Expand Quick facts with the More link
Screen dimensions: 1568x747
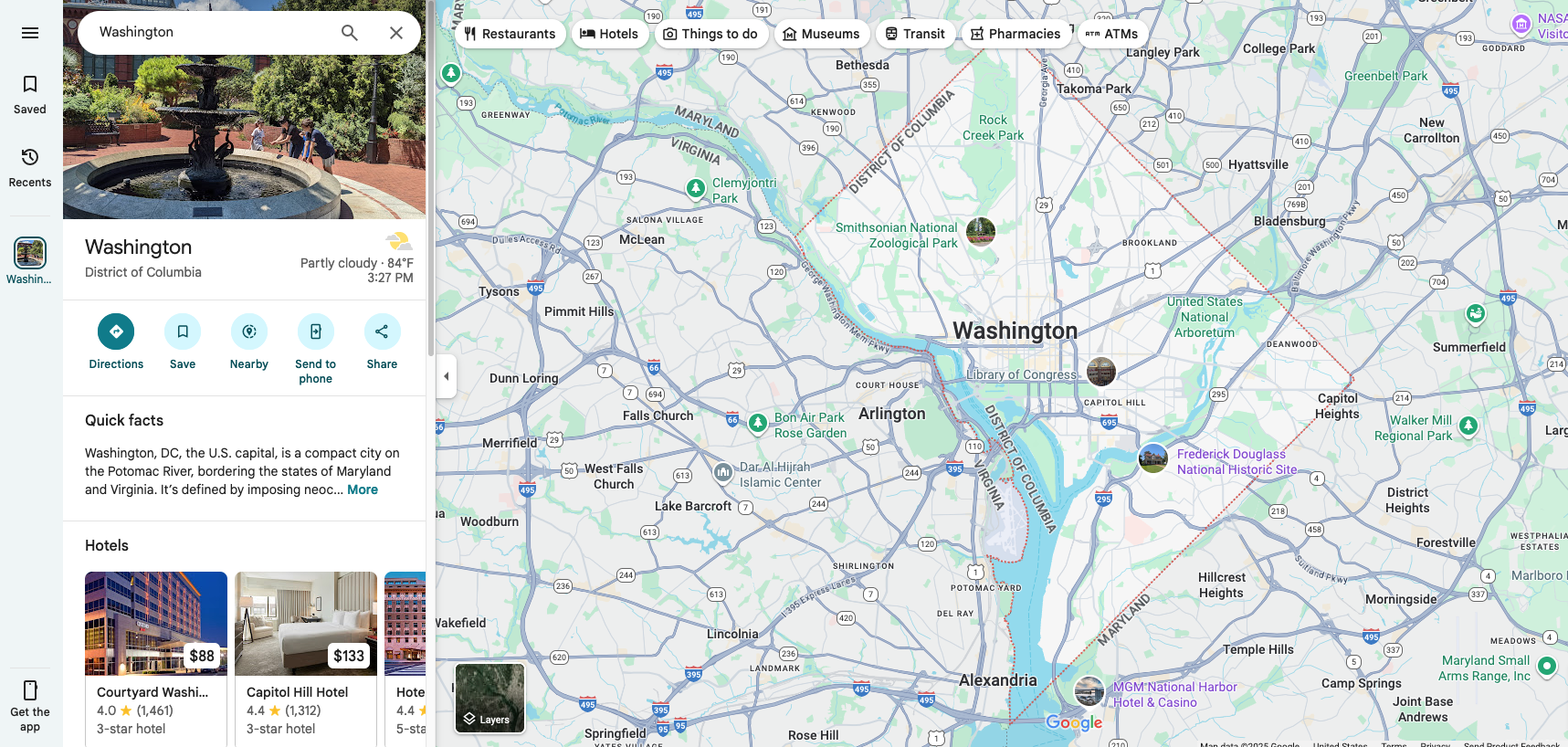coord(363,489)
